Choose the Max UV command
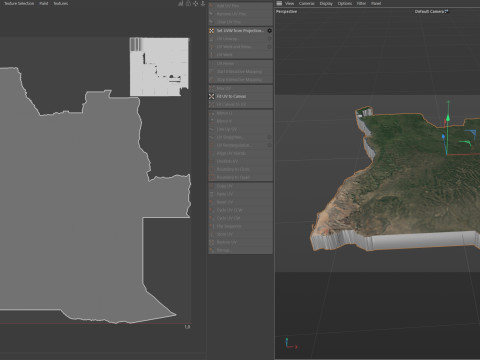Screen dimensions: 480x360 (240, 88)
